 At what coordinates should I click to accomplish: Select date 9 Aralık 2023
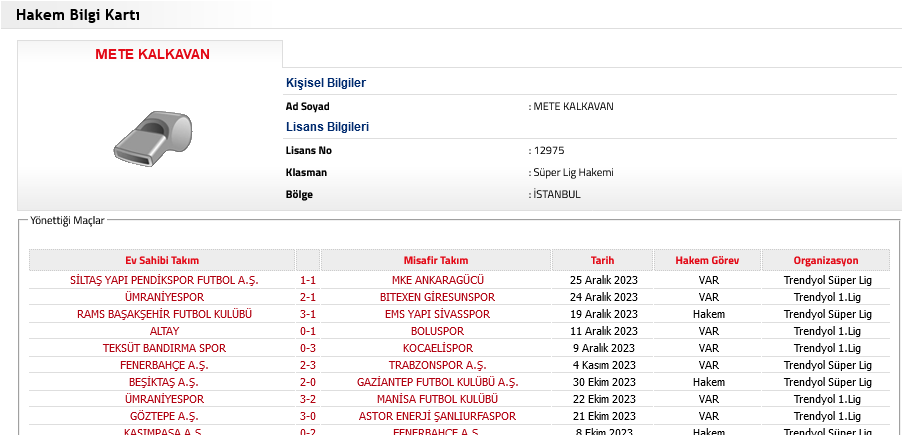tap(603, 349)
